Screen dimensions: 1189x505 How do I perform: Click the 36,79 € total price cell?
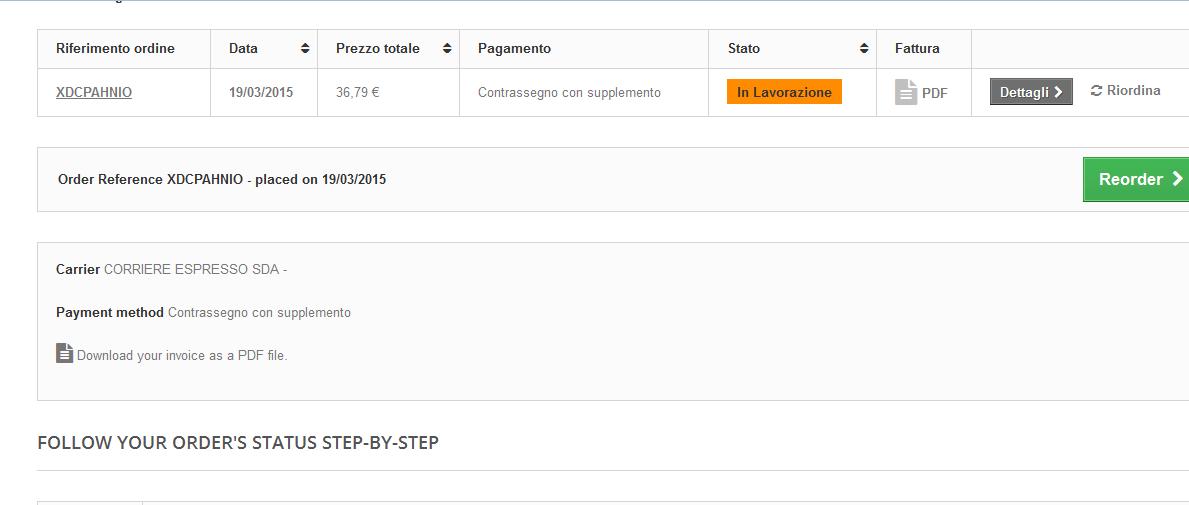pyautogui.click(x=357, y=92)
